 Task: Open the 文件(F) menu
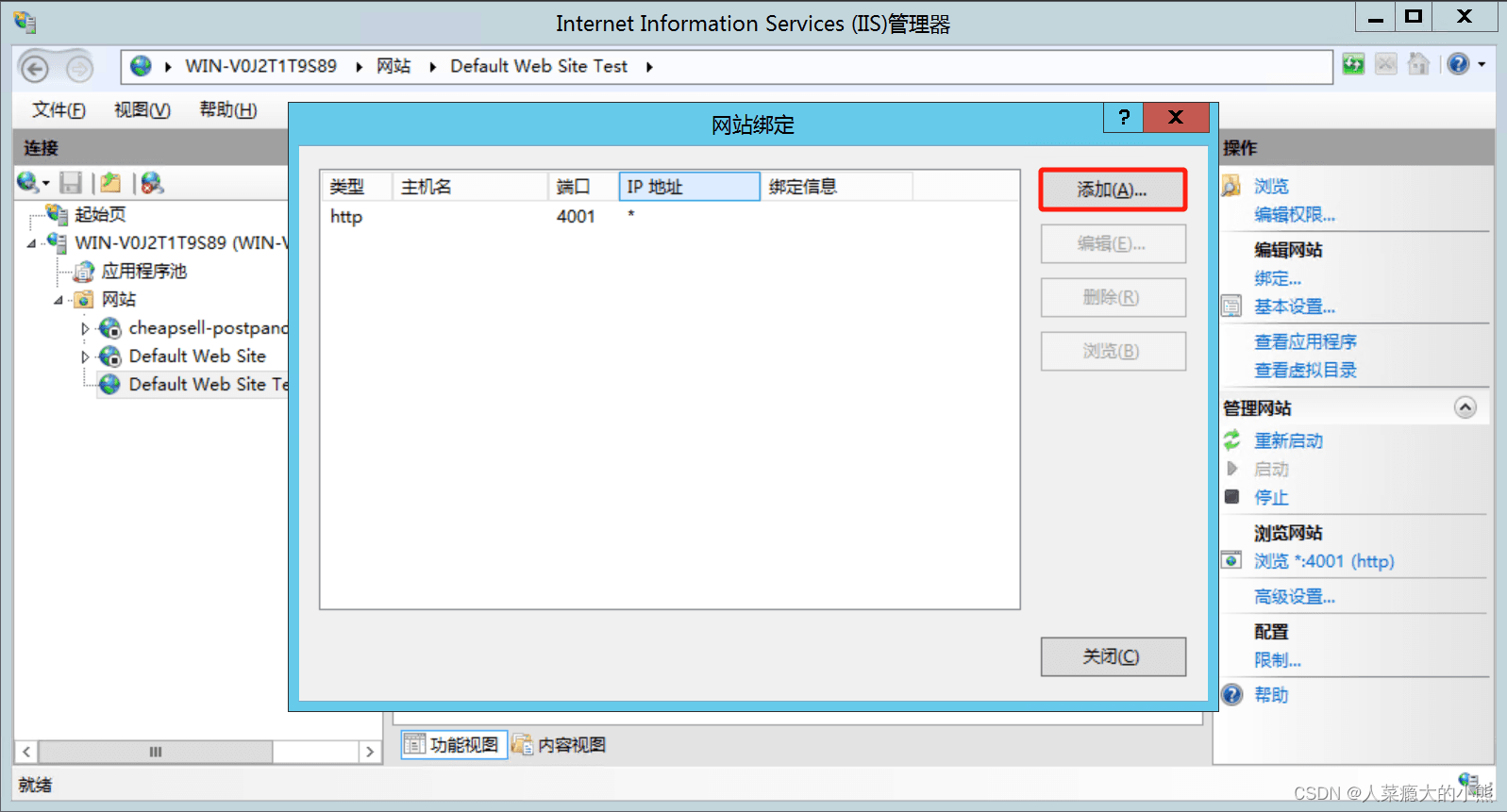59,110
